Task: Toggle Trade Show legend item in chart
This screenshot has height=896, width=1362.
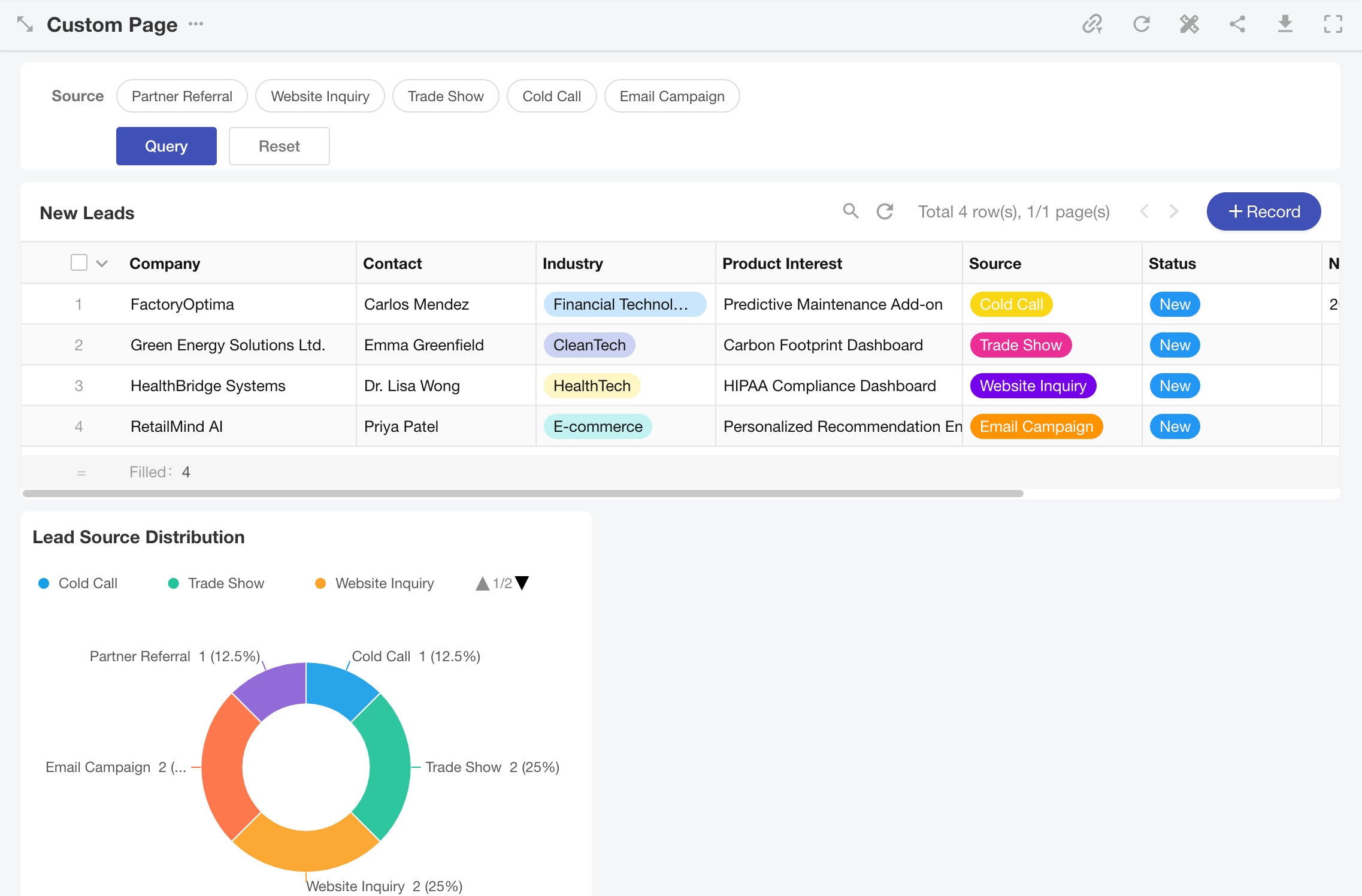Action: (x=216, y=583)
